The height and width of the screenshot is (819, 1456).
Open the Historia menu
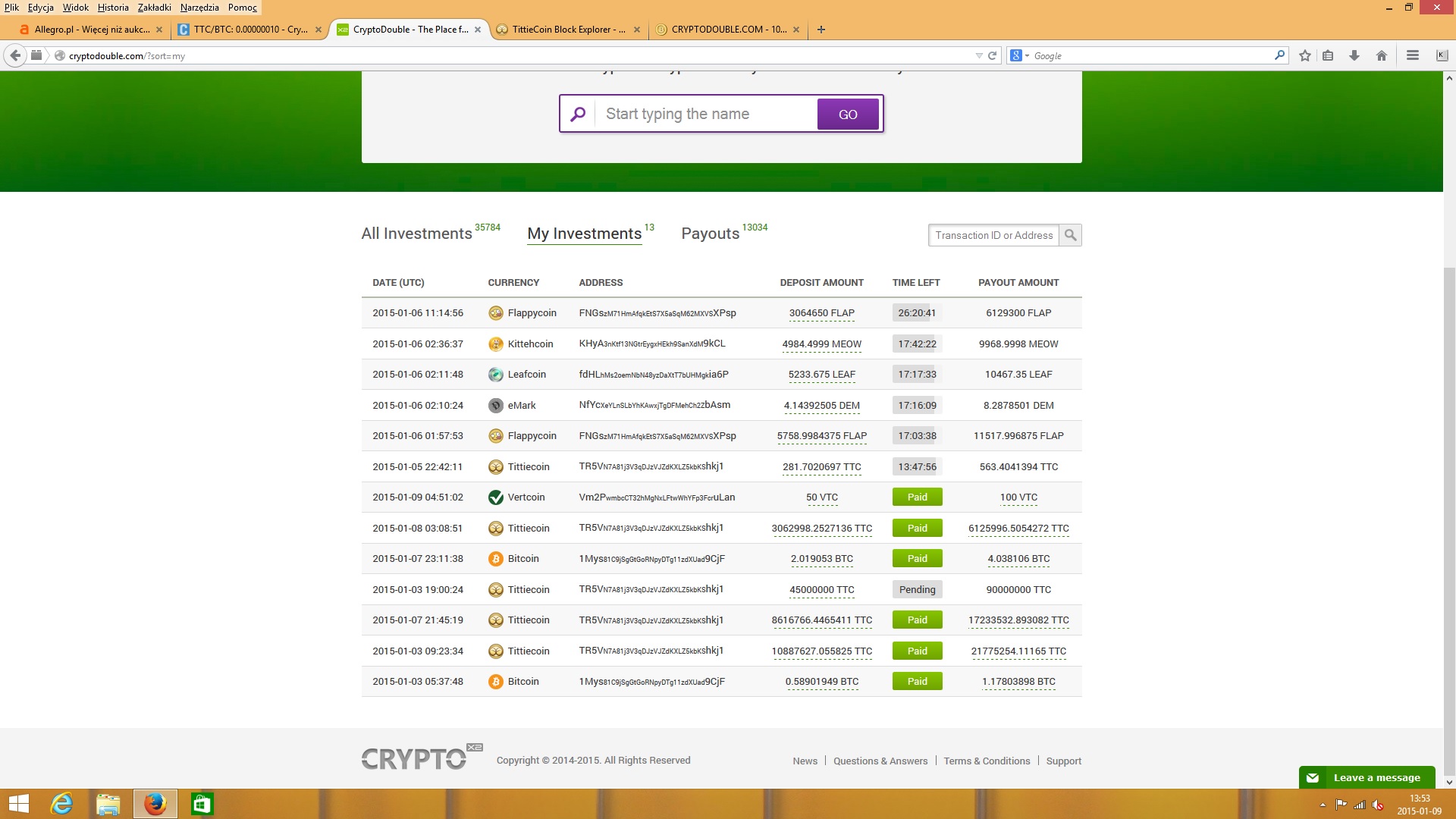tap(113, 8)
